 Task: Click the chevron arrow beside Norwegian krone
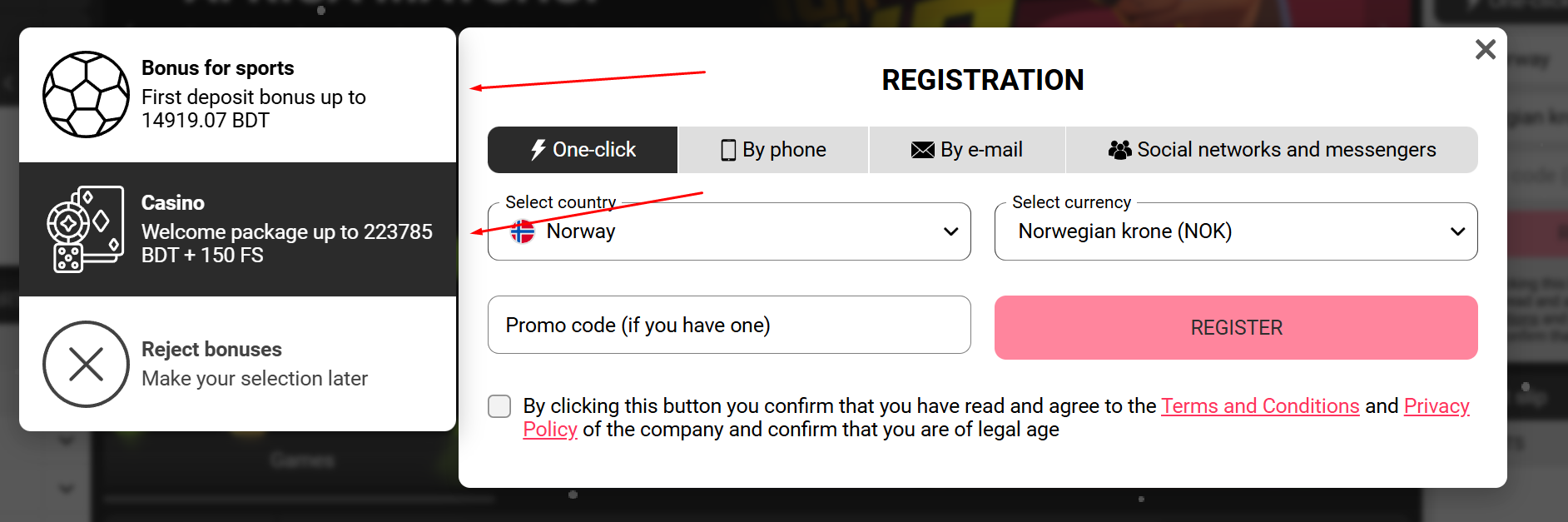(1457, 231)
